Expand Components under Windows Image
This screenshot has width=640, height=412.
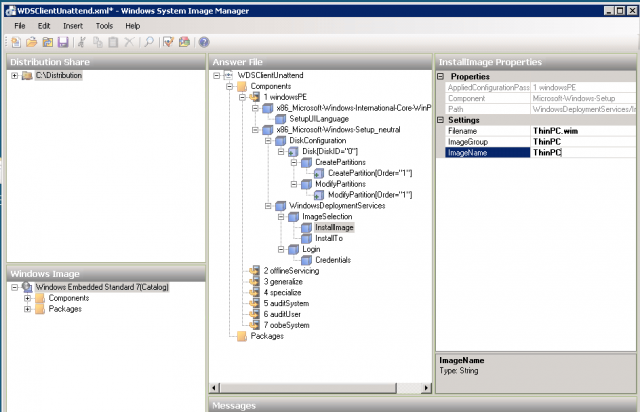coord(27,298)
